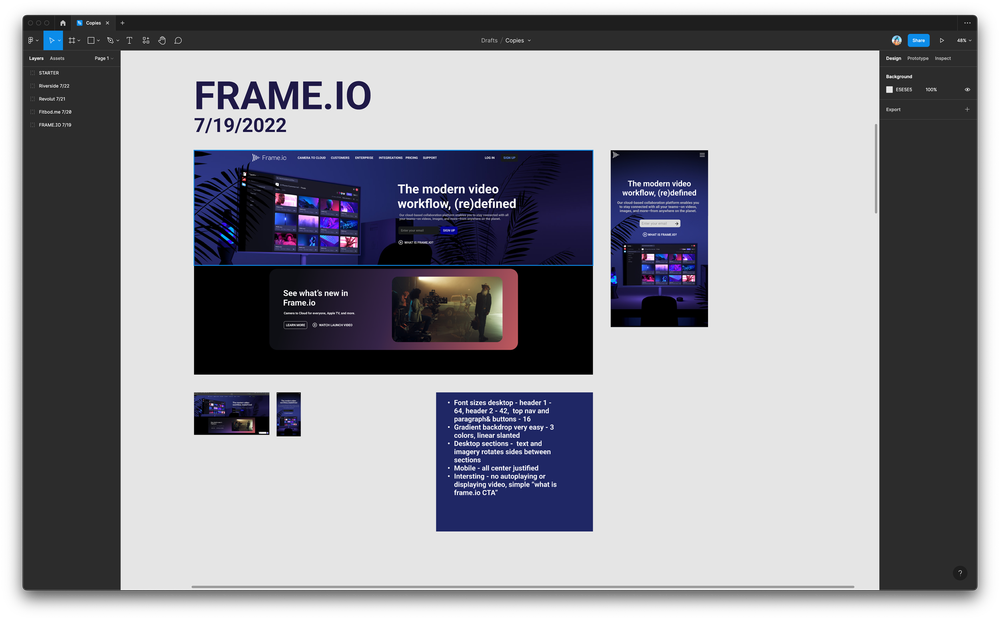Click the STARTER layer frame icon
1000x620 pixels.
33,73
